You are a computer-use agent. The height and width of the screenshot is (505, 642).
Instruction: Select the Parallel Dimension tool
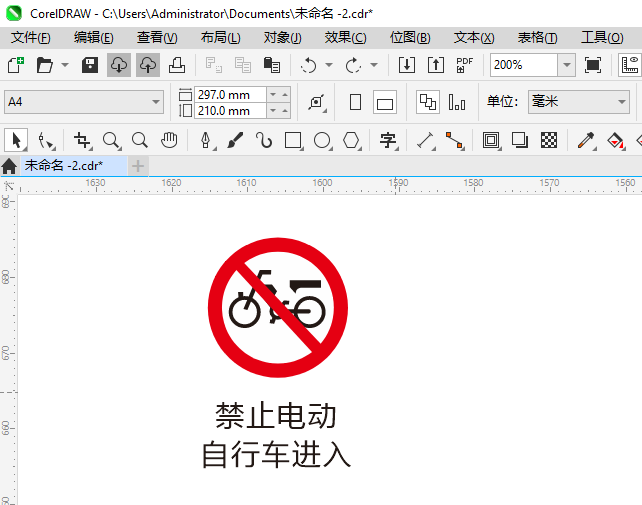[425, 140]
